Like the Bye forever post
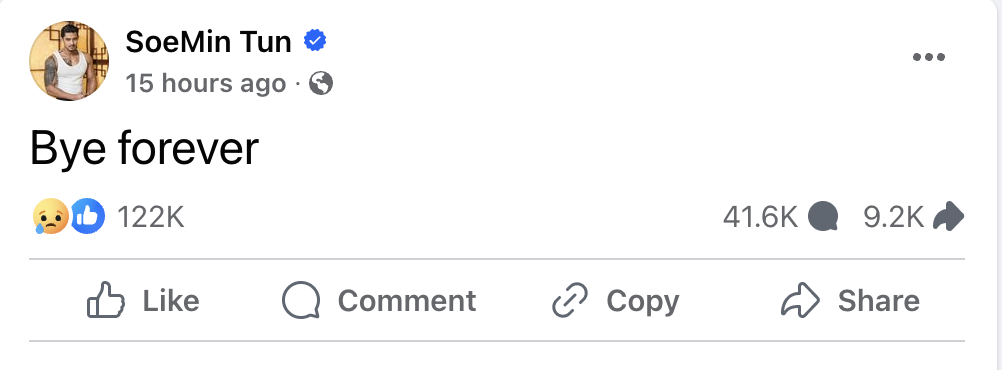Viewport: 1002px width, 370px height. (x=143, y=300)
